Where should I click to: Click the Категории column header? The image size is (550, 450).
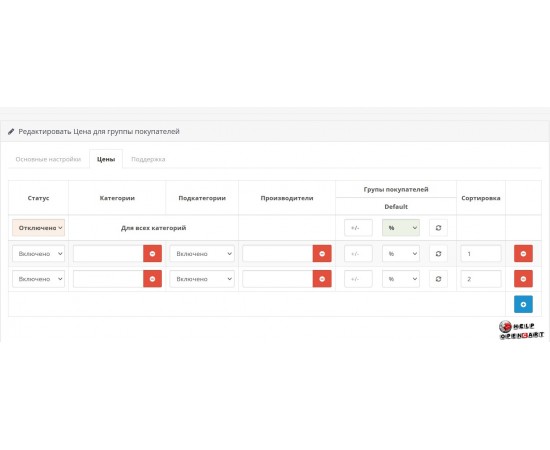pos(117,198)
